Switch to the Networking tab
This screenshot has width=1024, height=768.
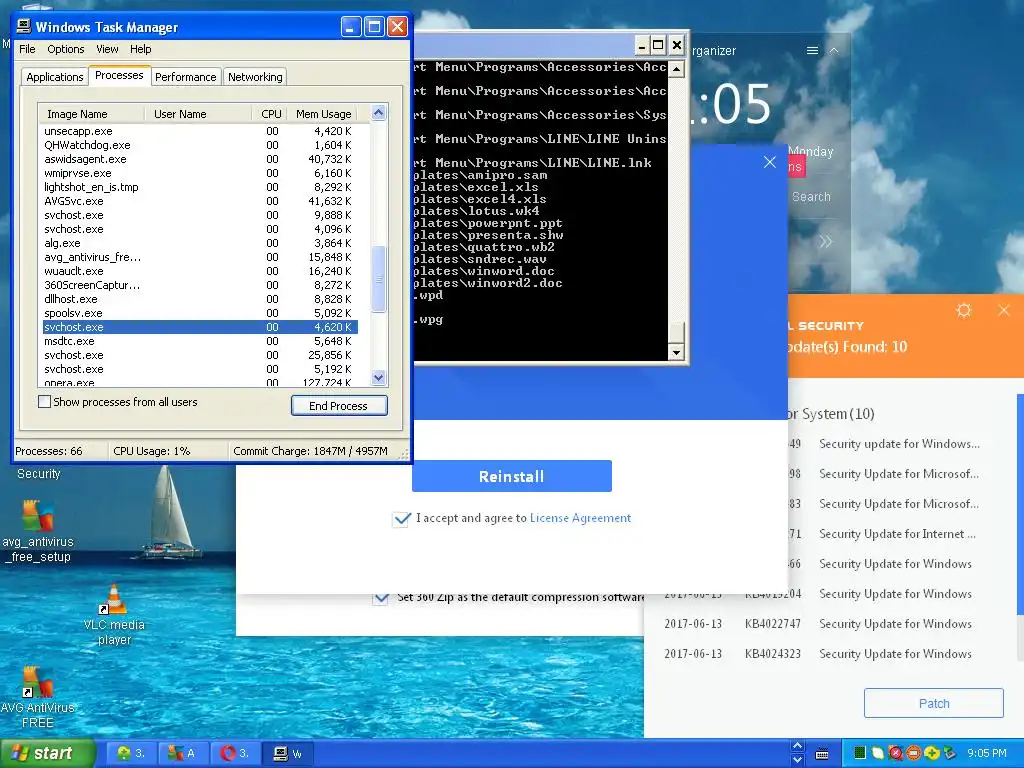pyautogui.click(x=255, y=77)
